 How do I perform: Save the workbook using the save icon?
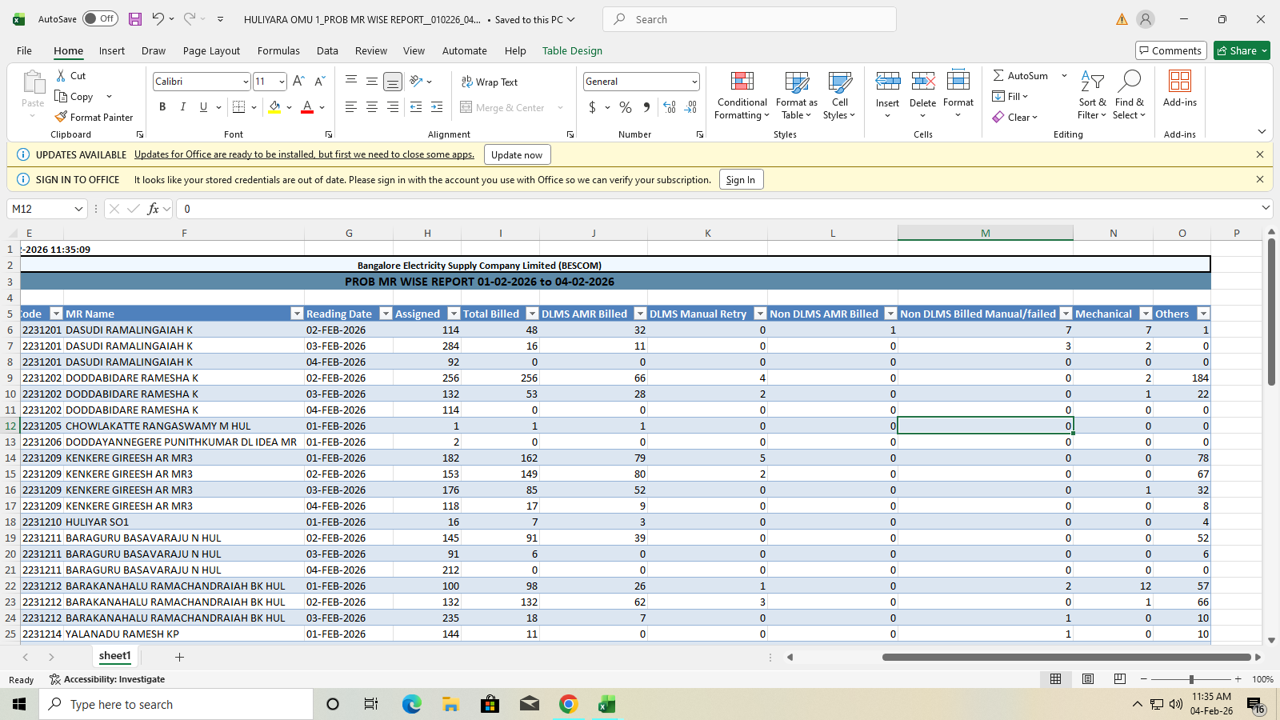[135, 19]
